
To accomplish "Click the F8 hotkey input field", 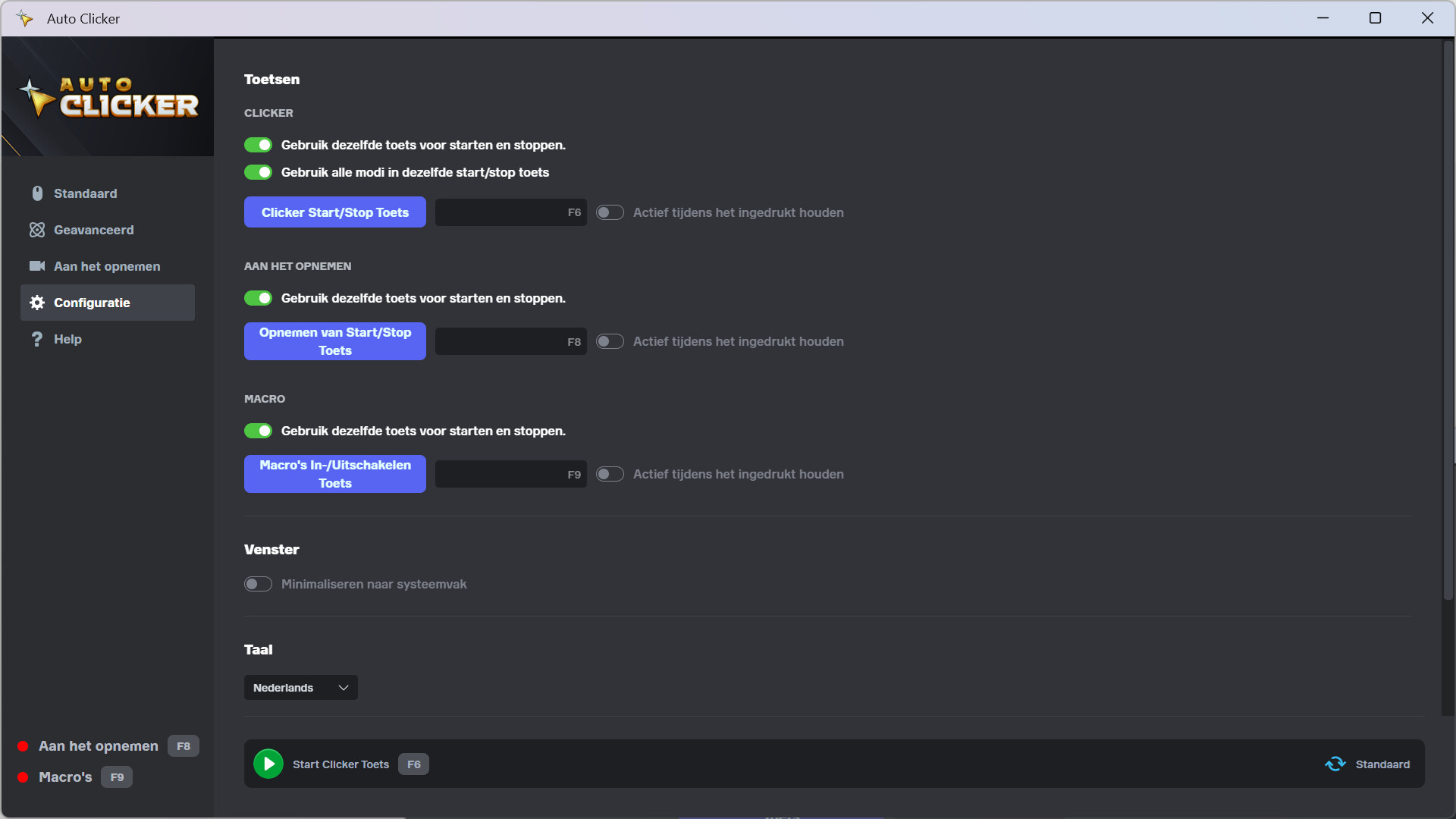I will (510, 342).
